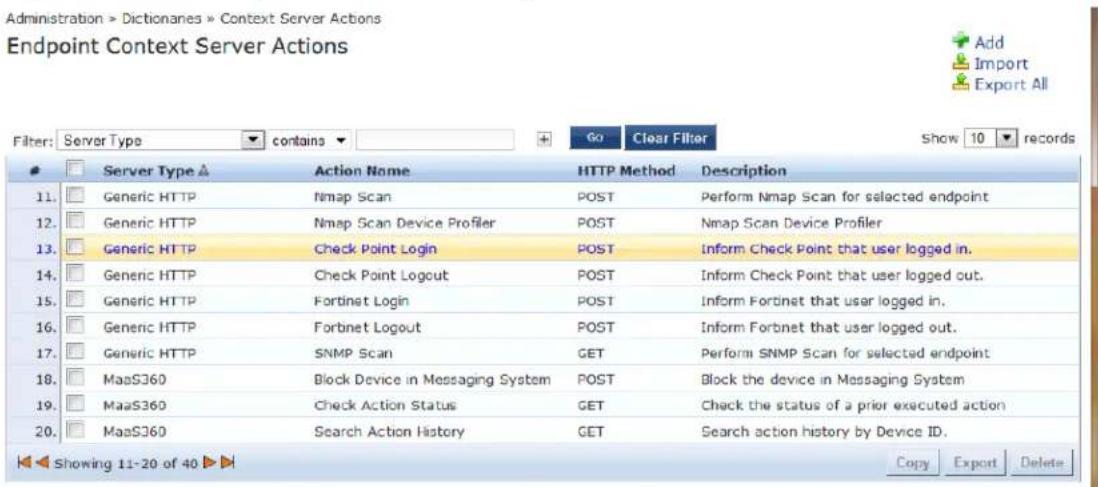Click 'Search action history by Device ID.' description
This screenshot has width=1098, height=487.
click(x=824, y=431)
